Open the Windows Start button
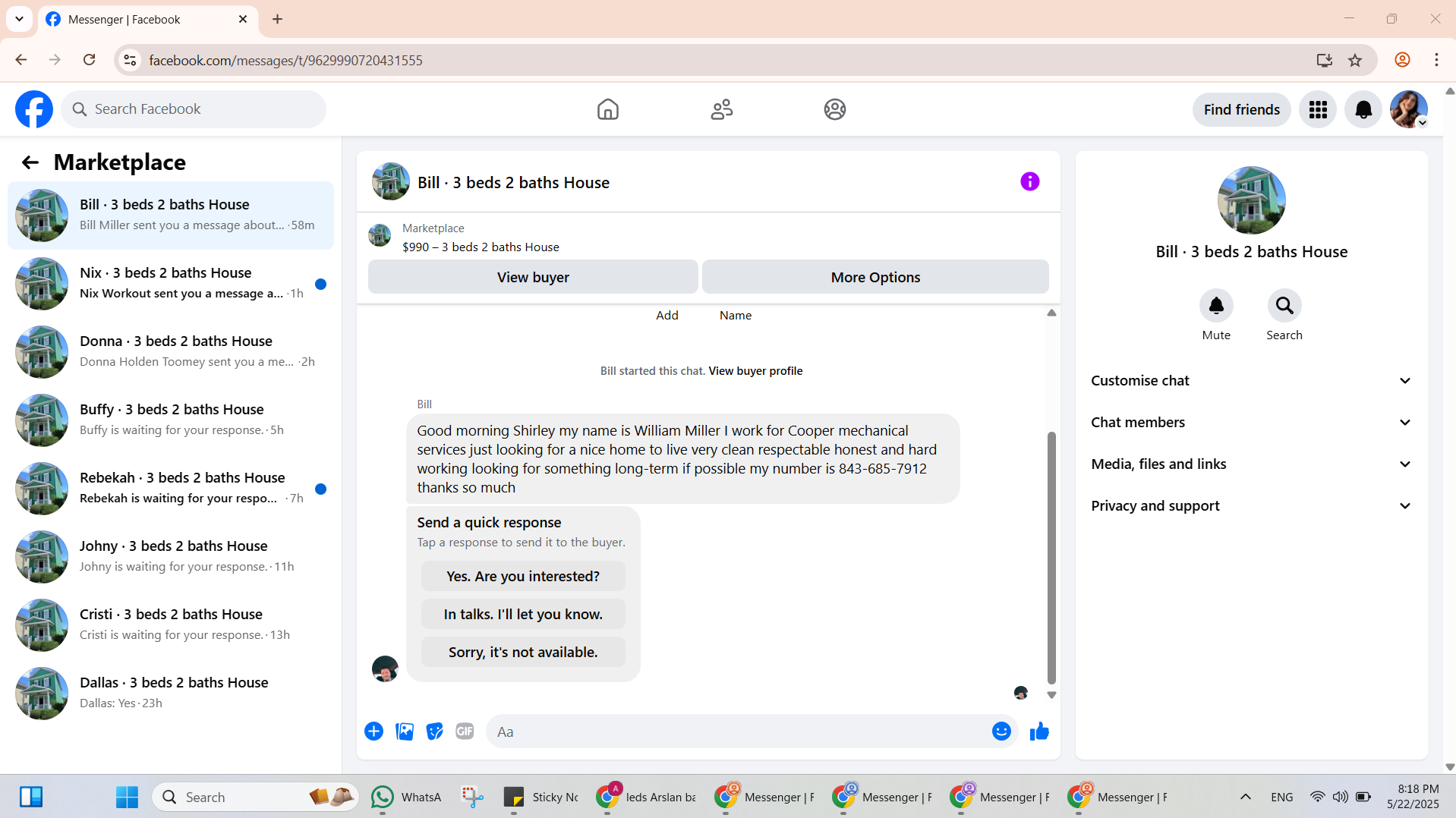This screenshot has height=818, width=1456. pyautogui.click(x=127, y=797)
